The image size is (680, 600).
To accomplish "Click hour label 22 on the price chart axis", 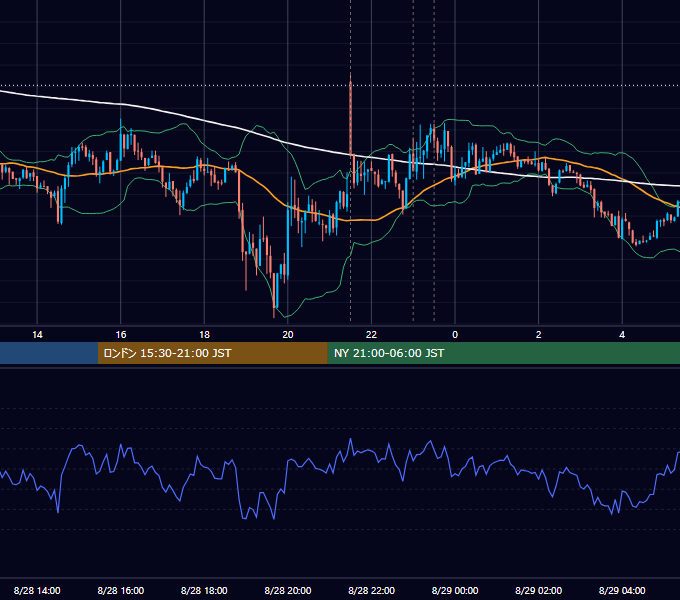I will point(372,335).
